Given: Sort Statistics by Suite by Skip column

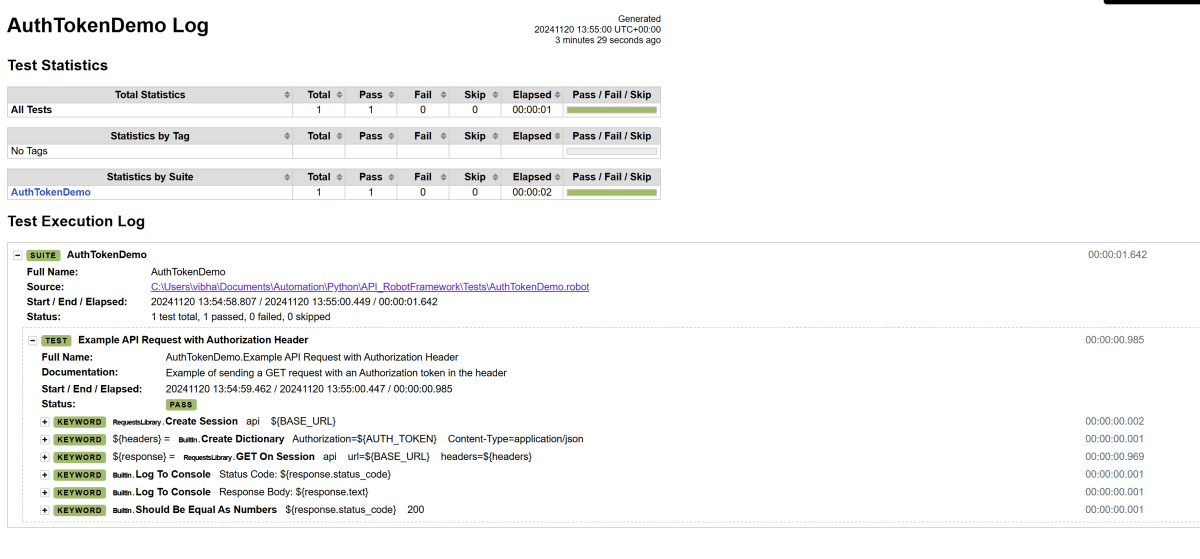Looking at the screenshot, I should coord(495,177).
